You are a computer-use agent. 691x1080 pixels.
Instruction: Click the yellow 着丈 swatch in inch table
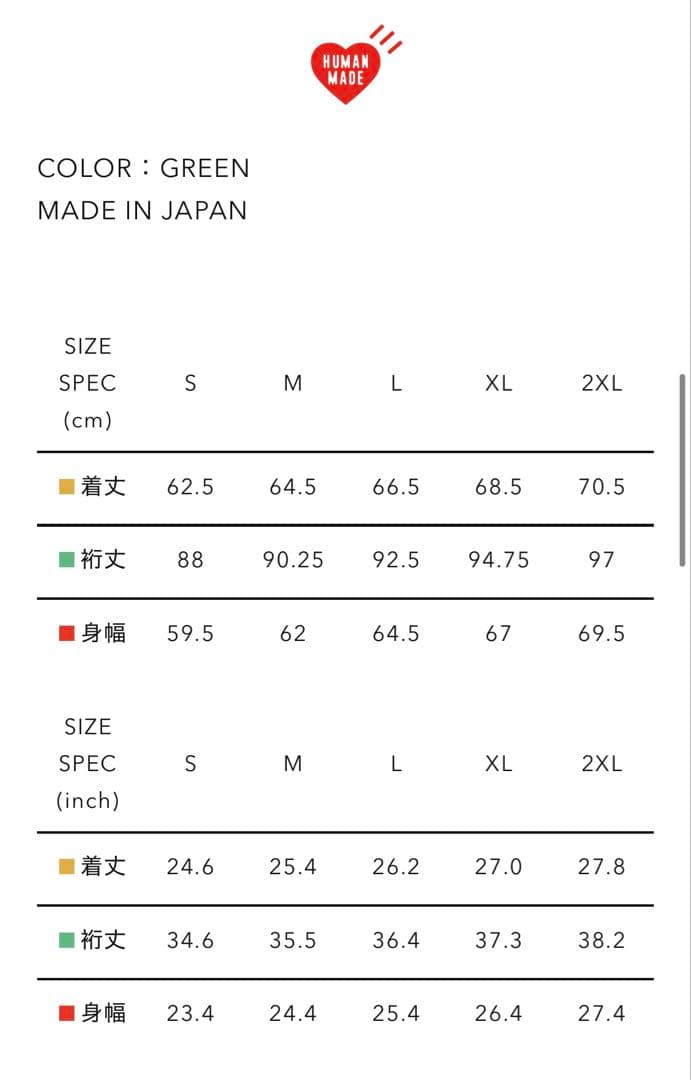click(67, 867)
